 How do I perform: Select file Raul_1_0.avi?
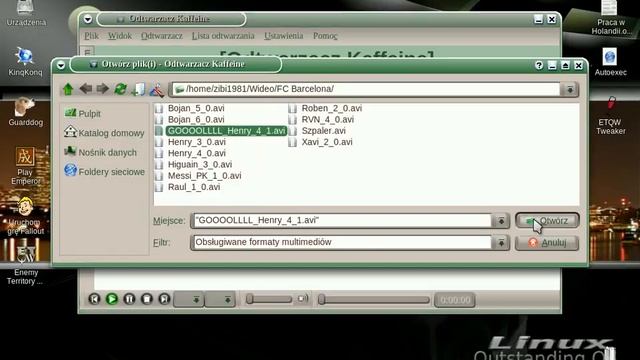pyautogui.click(x=188, y=187)
